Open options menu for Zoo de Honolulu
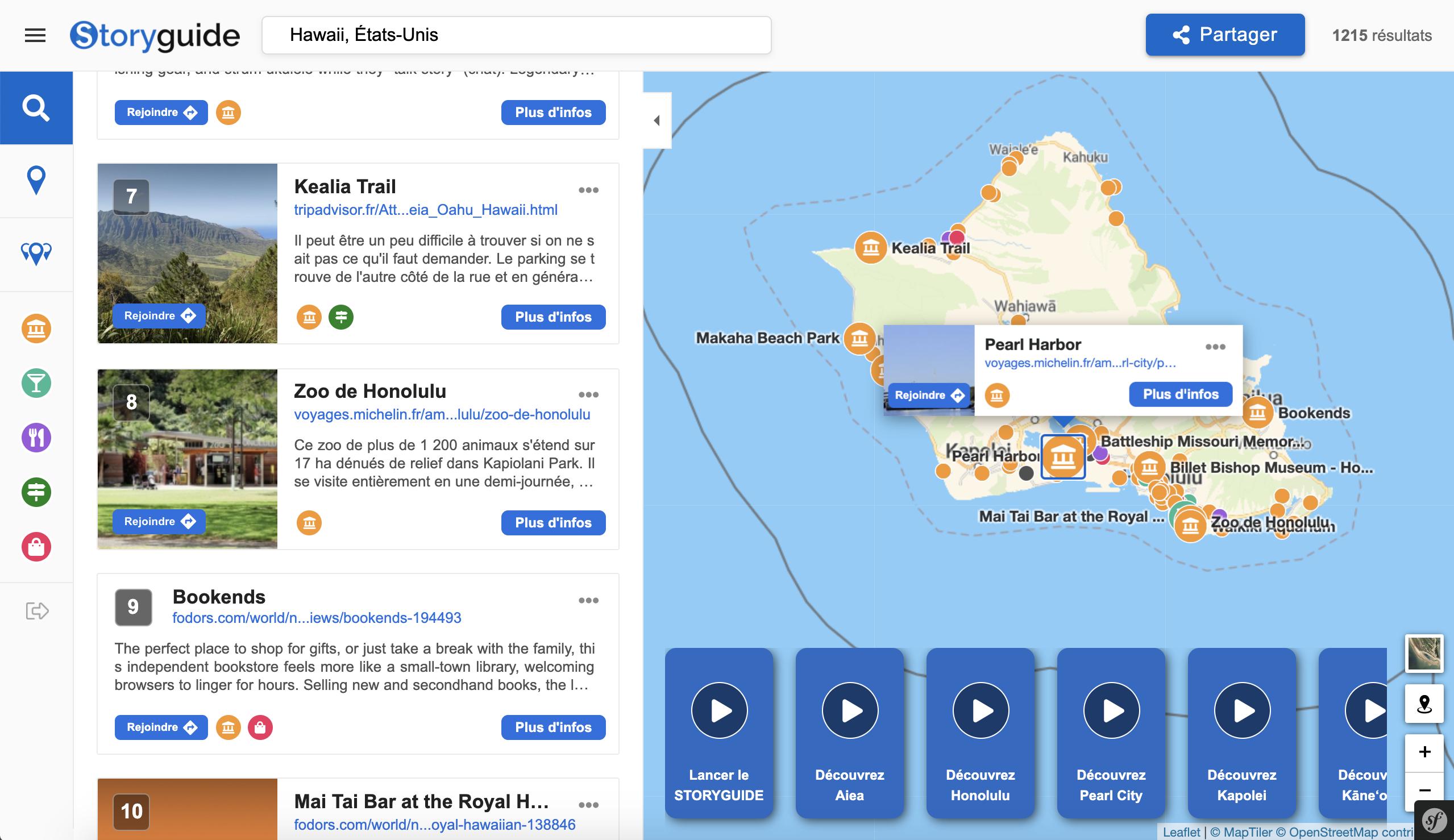Image resolution: width=1454 pixels, height=840 pixels. pos(588,394)
